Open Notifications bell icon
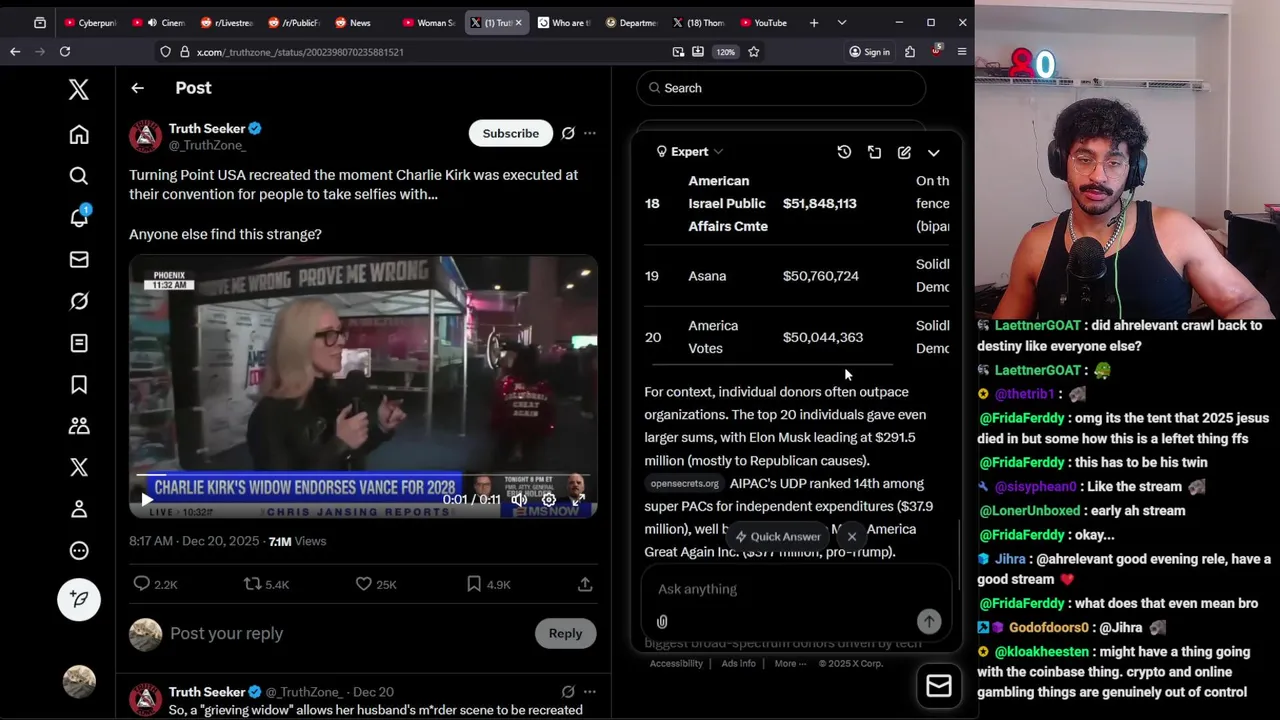Image resolution: width=1280 pixels, height=720 pixels. (79, 217)
